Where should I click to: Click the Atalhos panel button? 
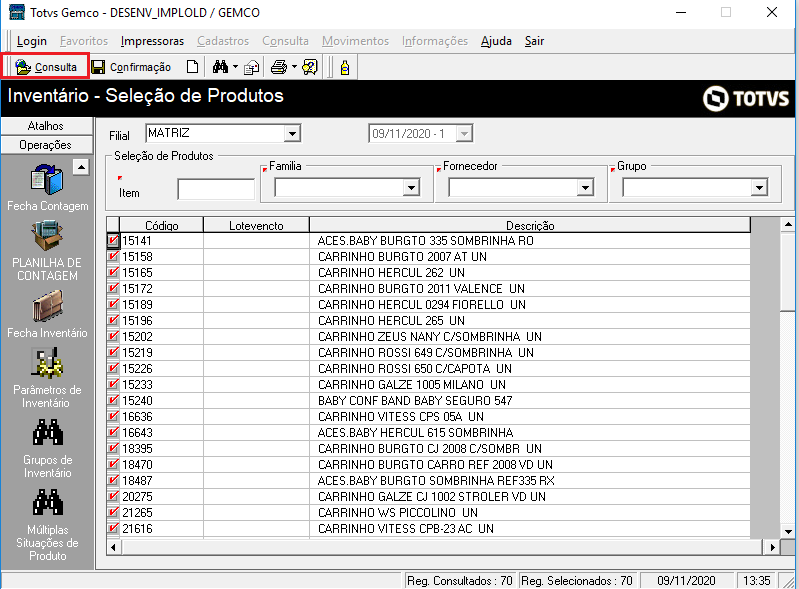[47, 126]
